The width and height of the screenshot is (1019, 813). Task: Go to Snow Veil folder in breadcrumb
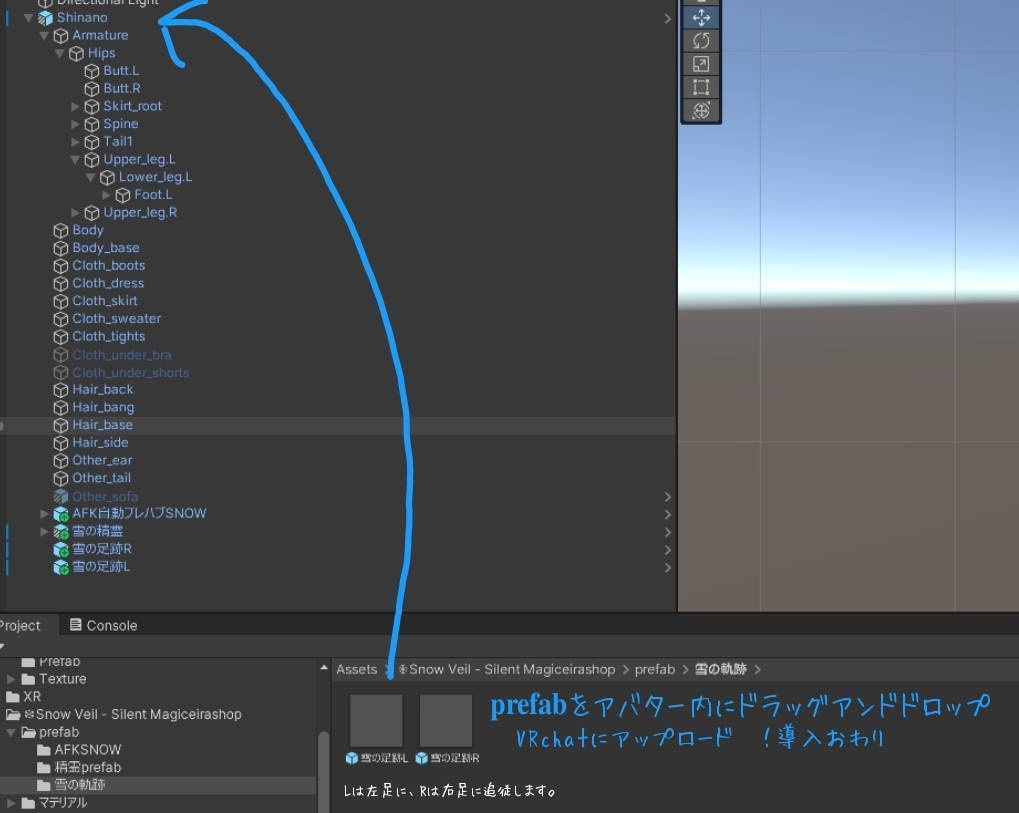[x=506, y=669]
